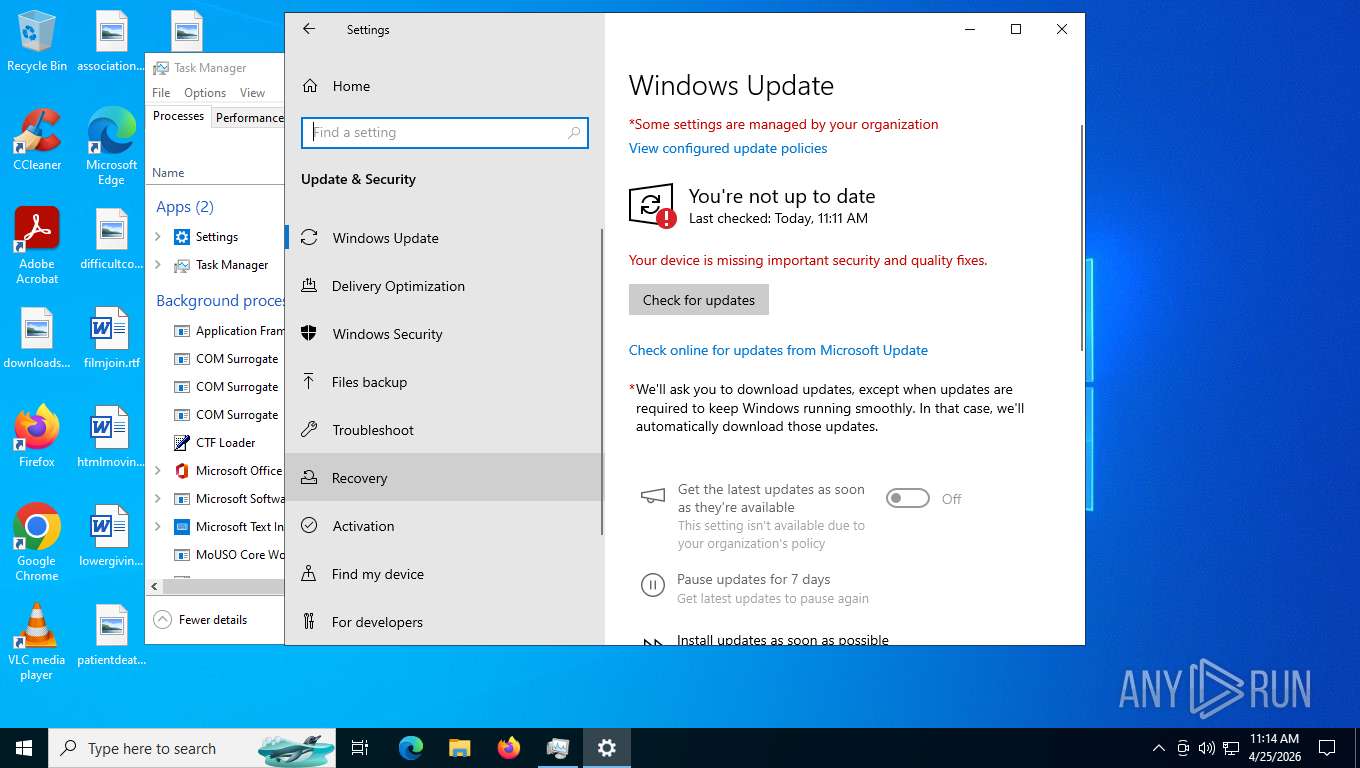This screenshot has width=1360, height=768.
Task: Open the Activation section
Action: pyautogui.click(x=443, y=526)
